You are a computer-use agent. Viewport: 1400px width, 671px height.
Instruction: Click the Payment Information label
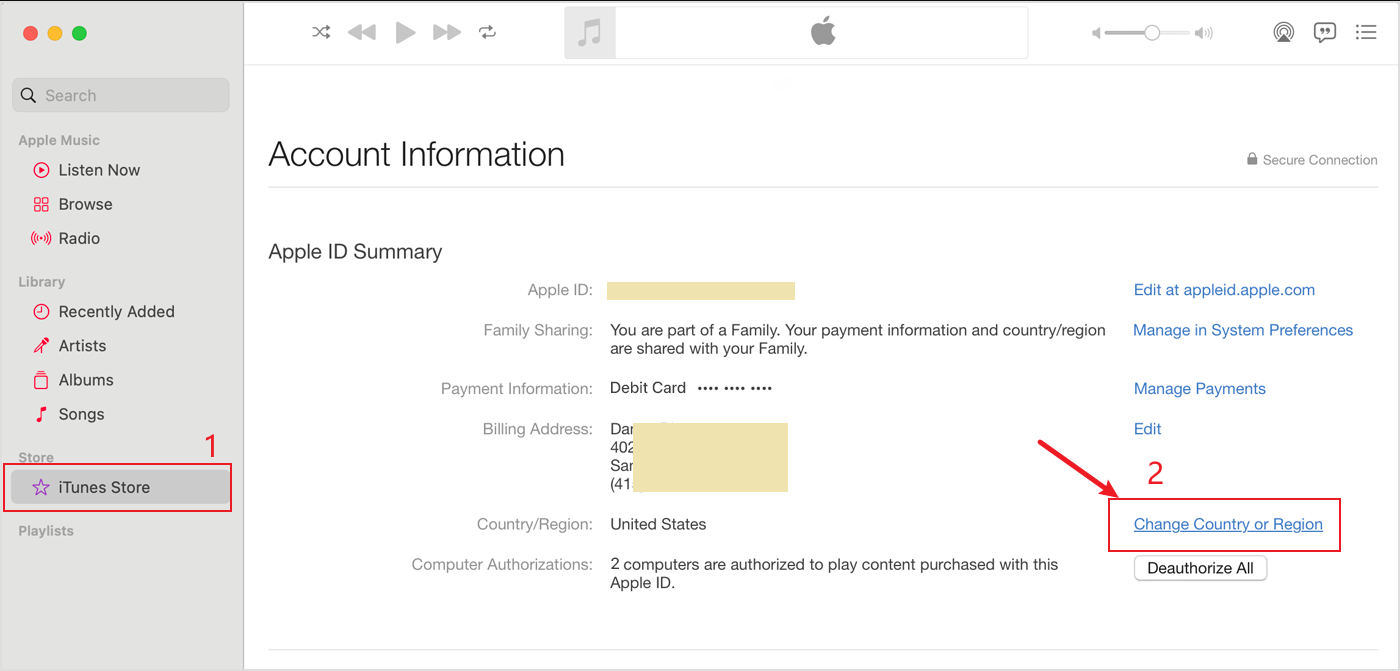point(517,389)
